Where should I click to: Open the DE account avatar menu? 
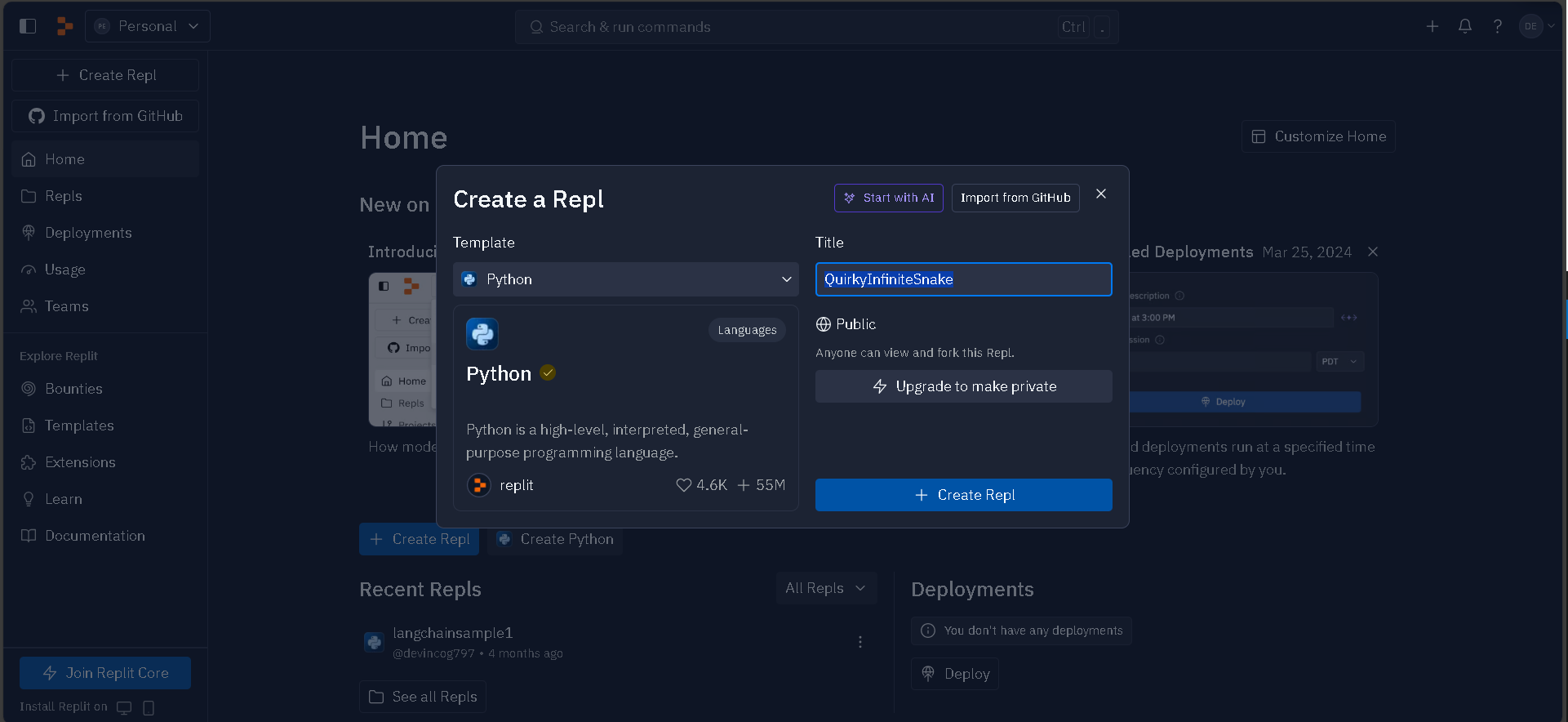(1536, 26)
